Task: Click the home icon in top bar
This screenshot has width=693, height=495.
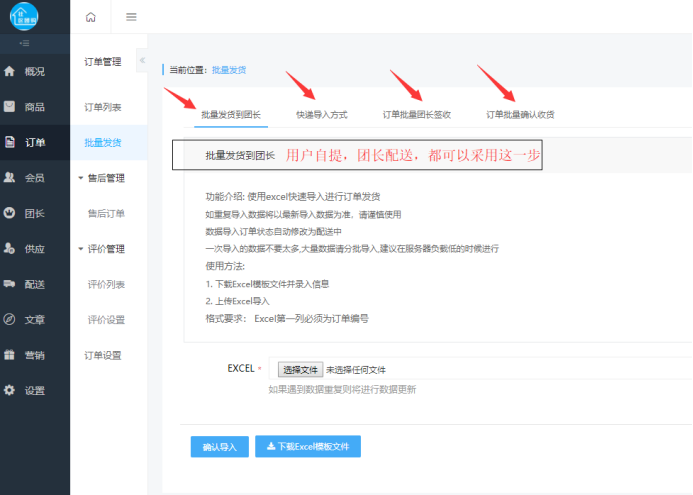Action: point(91,17)
